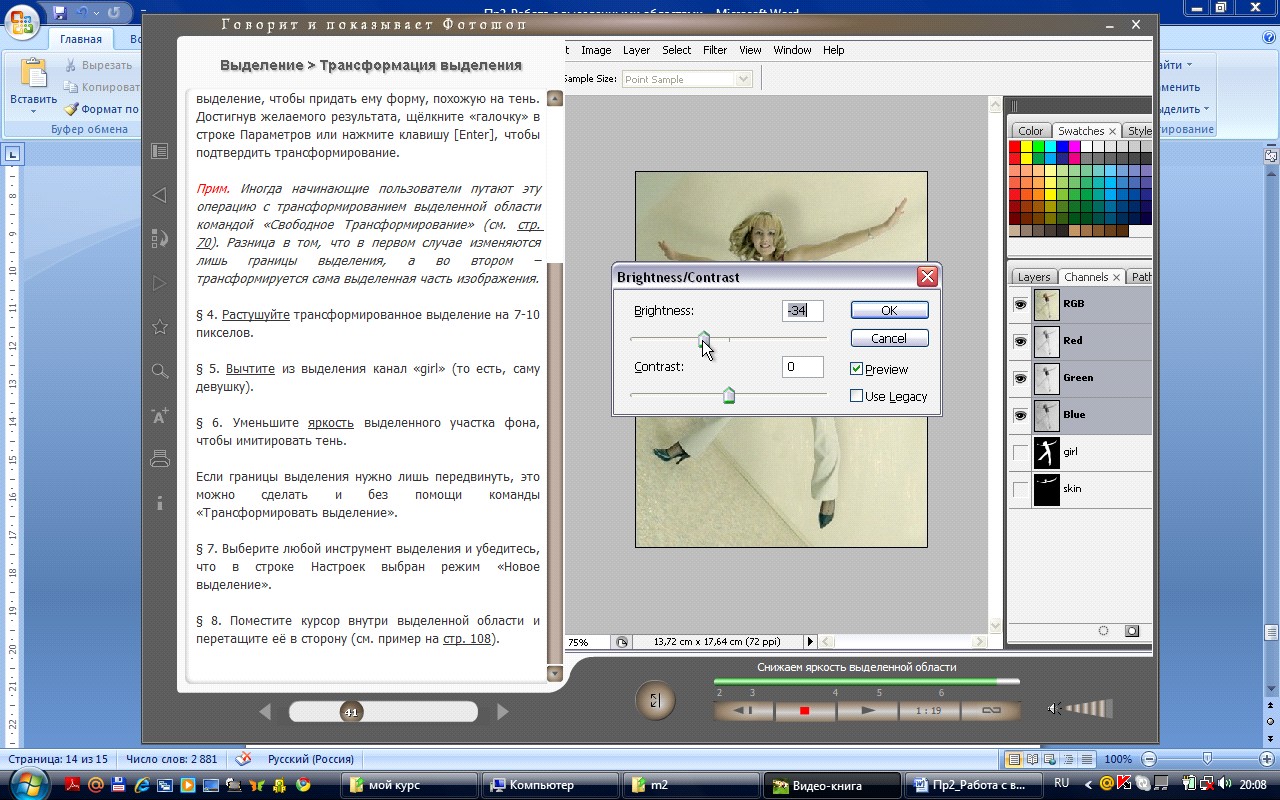Click the OK button in Brightness/Contrast

[889, 310]
